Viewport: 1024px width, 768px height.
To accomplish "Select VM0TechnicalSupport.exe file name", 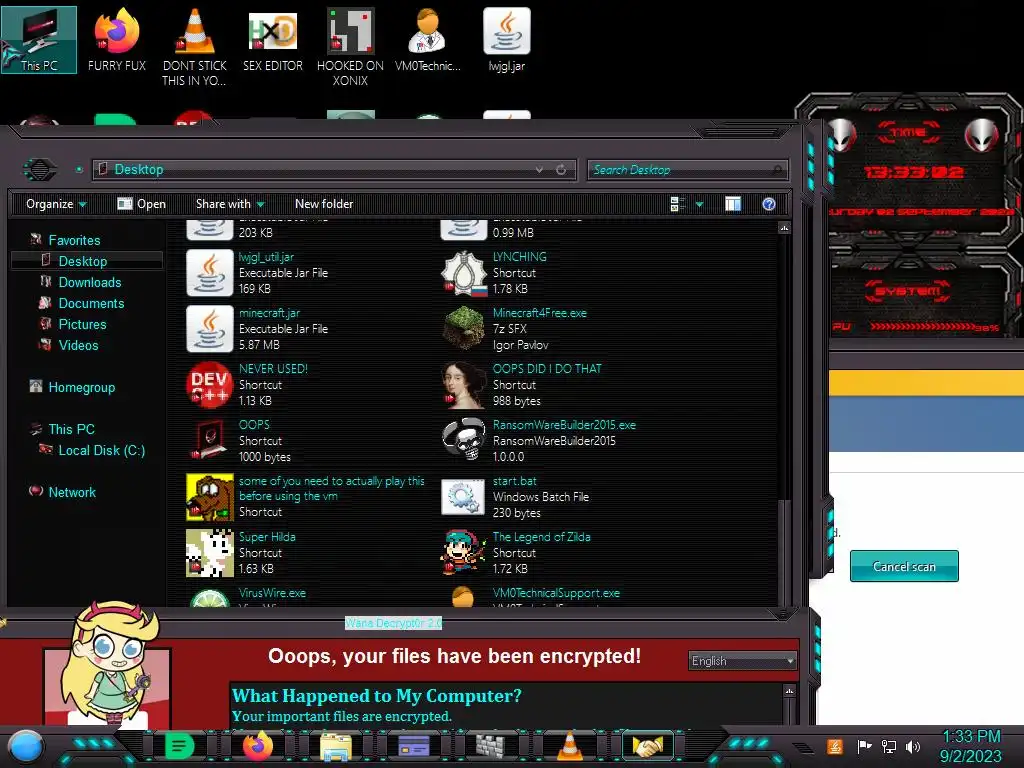I will (x=556, y=593).
